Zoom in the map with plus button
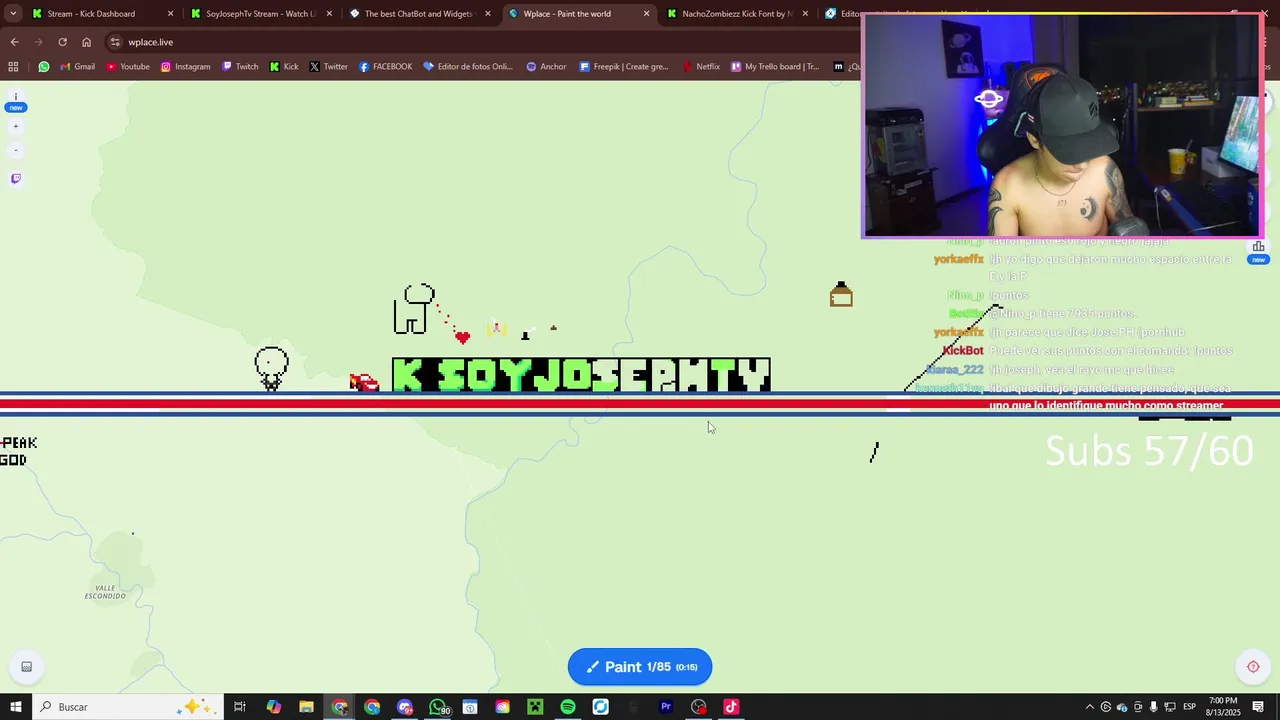The height and width of the screenshot is (720, 1280). coord(15,127)
